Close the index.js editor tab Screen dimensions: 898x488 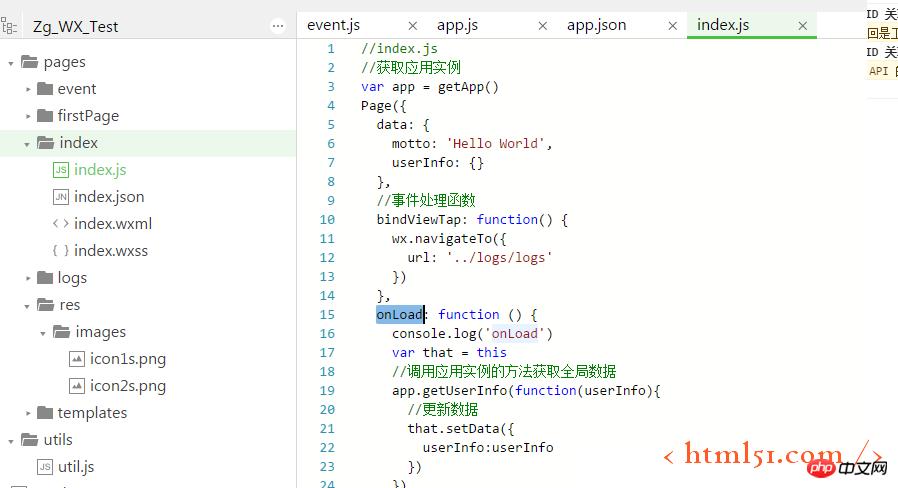pos(803,26)
